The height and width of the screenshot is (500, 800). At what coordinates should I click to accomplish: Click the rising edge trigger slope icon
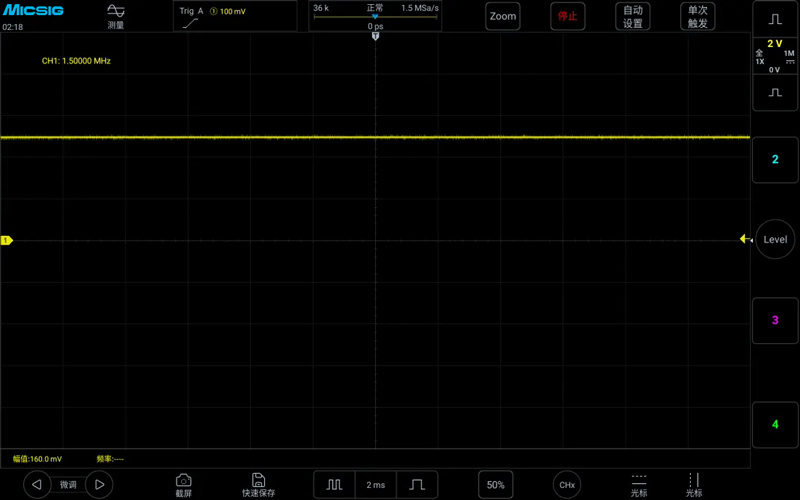pos(190,23)
